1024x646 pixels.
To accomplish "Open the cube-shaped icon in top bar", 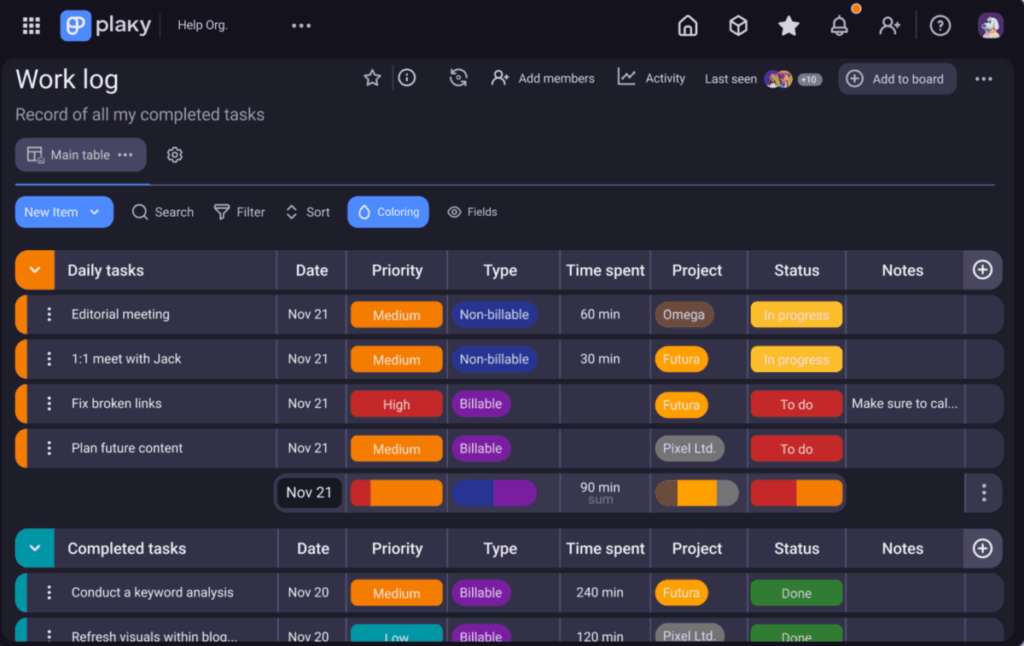I will (x=738, y=26).
